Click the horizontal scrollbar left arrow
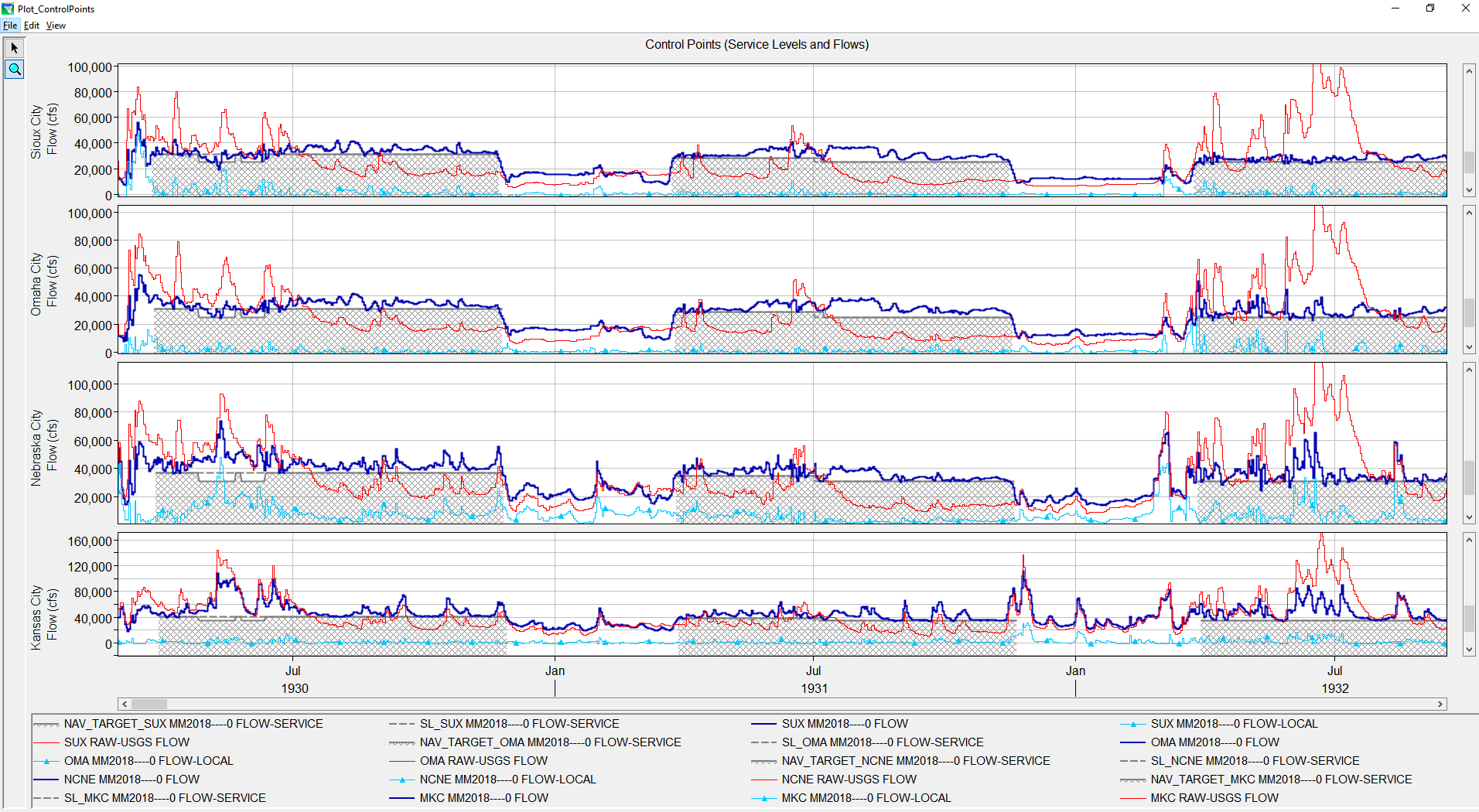The image size is (1479, 812). [124, 705]
